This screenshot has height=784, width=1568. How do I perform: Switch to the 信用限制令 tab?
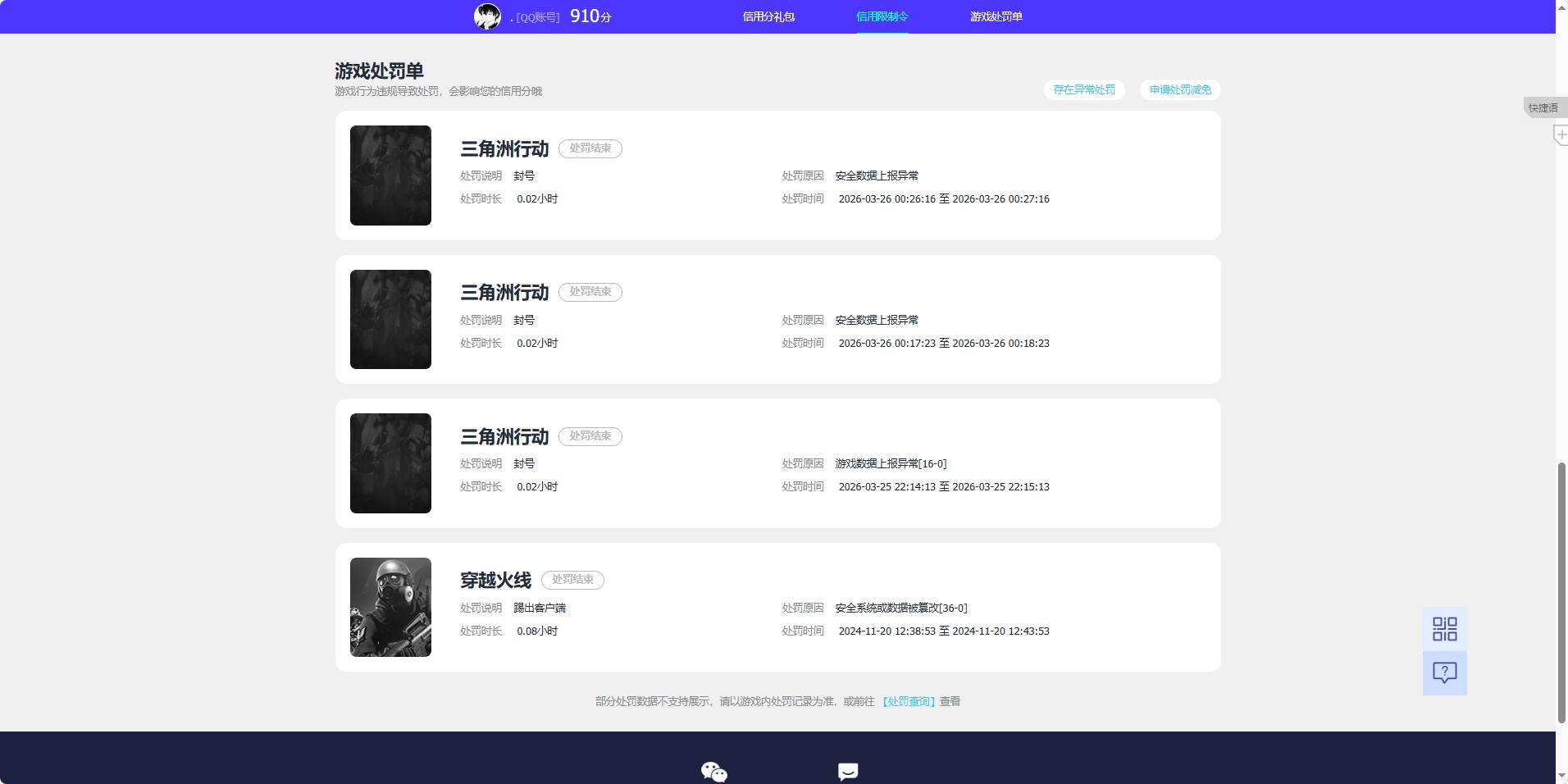point(882,16)
